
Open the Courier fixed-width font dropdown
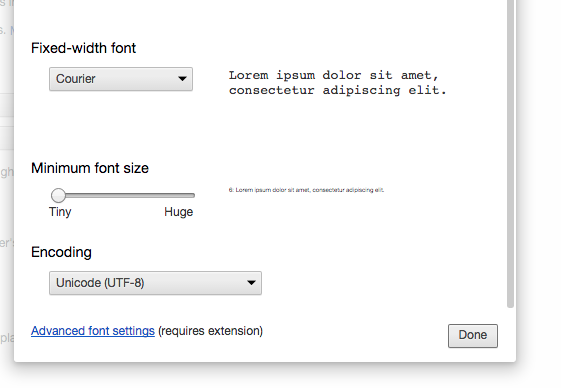click(121, 79)
